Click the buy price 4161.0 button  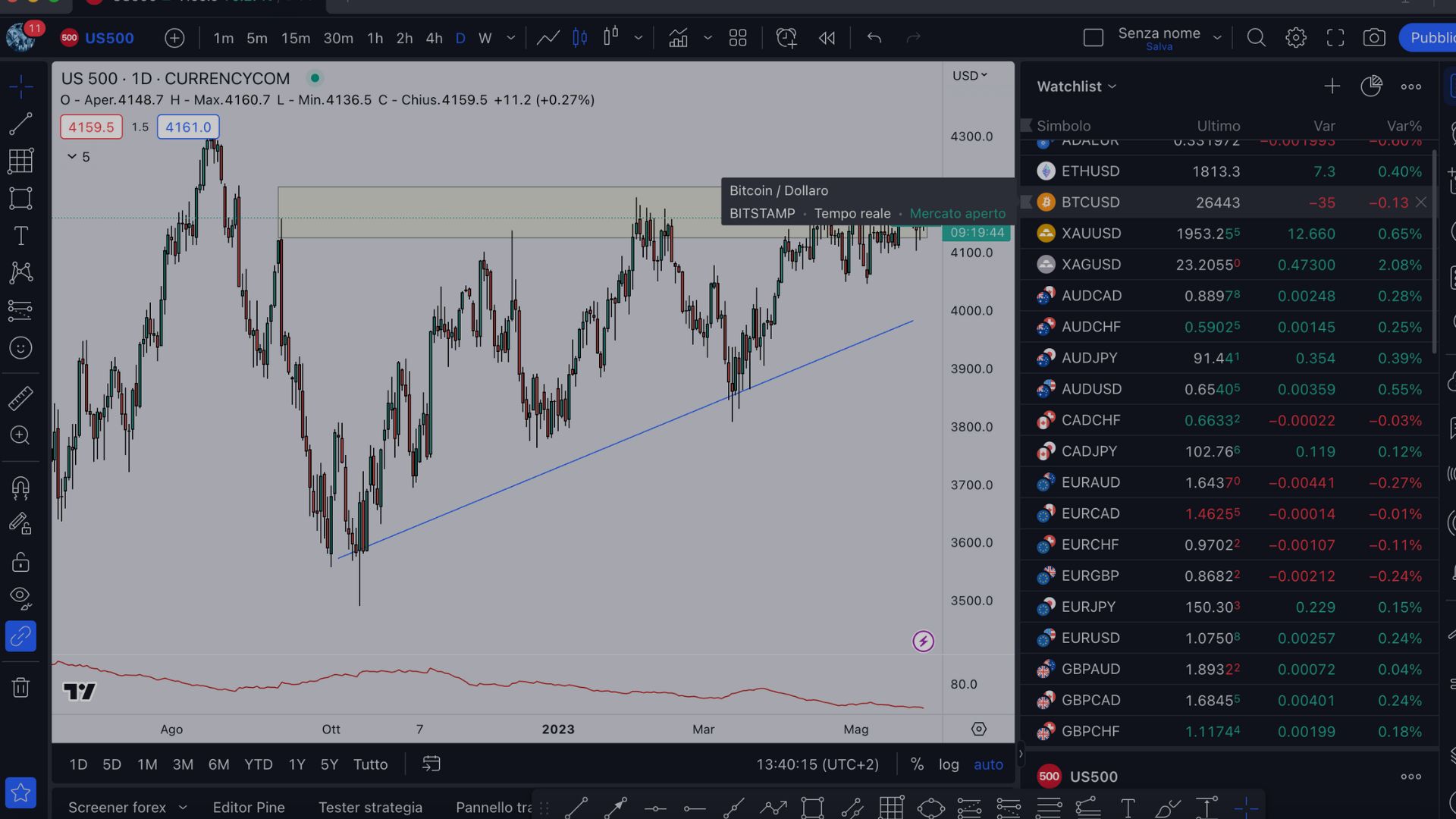(x=188, y=127)
